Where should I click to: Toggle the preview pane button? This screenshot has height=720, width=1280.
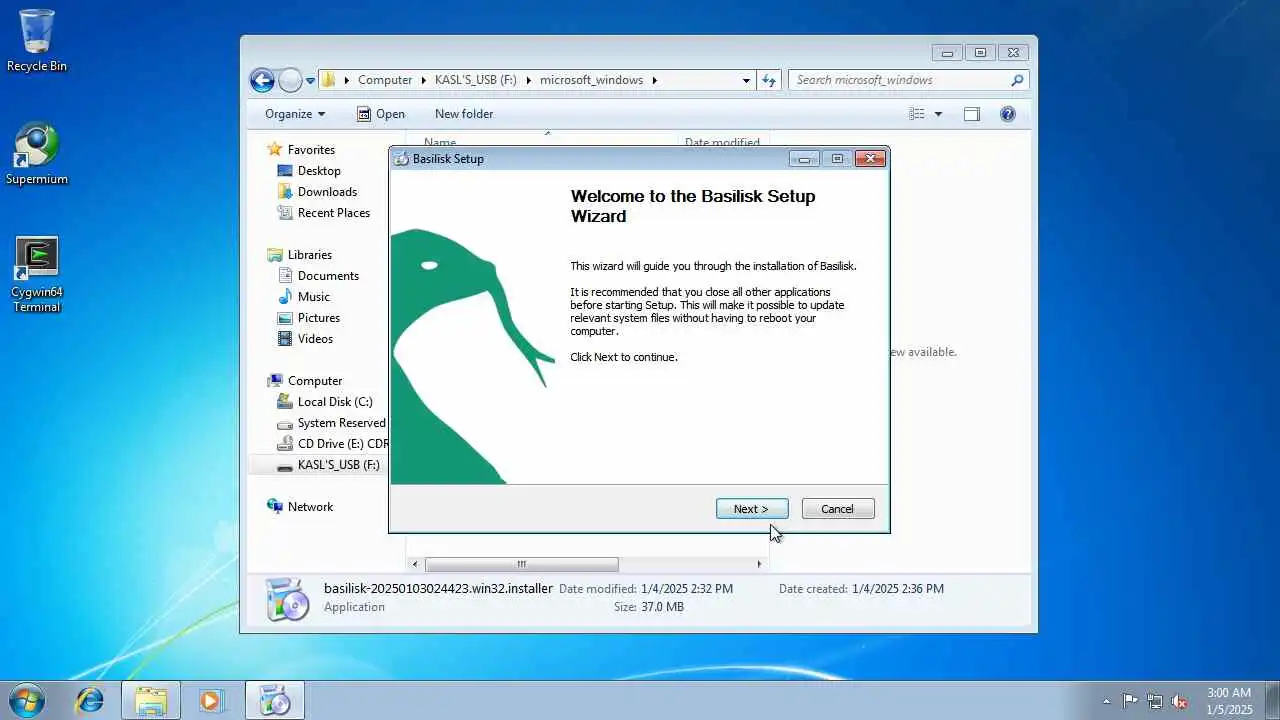pos(972,114)
